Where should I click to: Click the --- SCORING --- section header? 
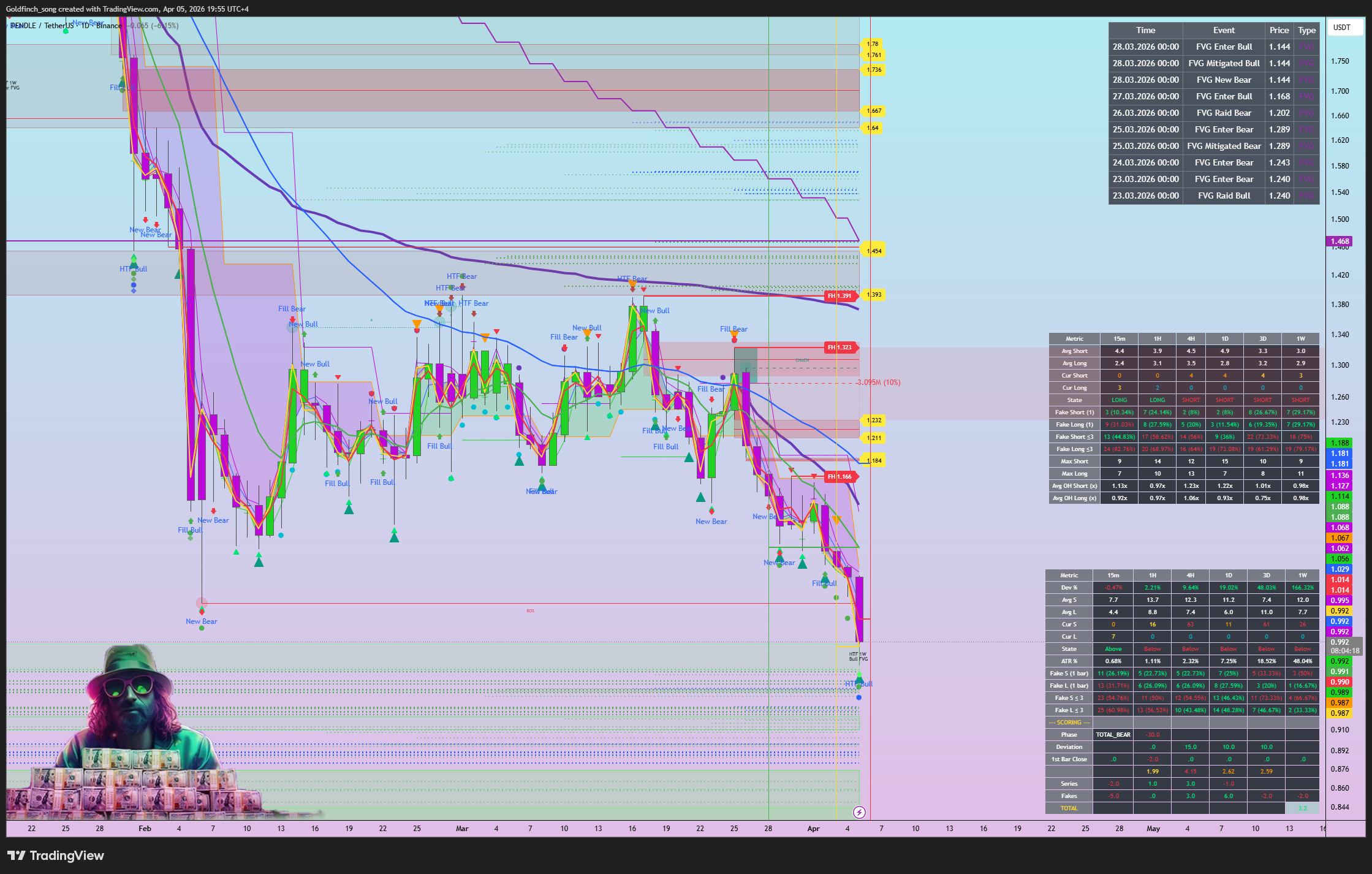point(1069,723)
